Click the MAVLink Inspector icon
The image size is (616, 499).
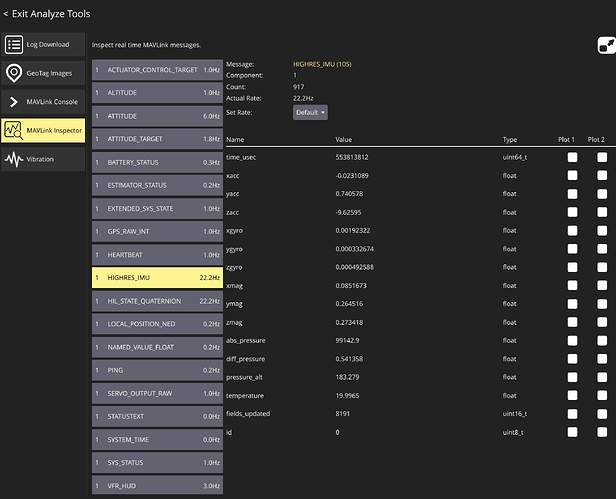14,130
